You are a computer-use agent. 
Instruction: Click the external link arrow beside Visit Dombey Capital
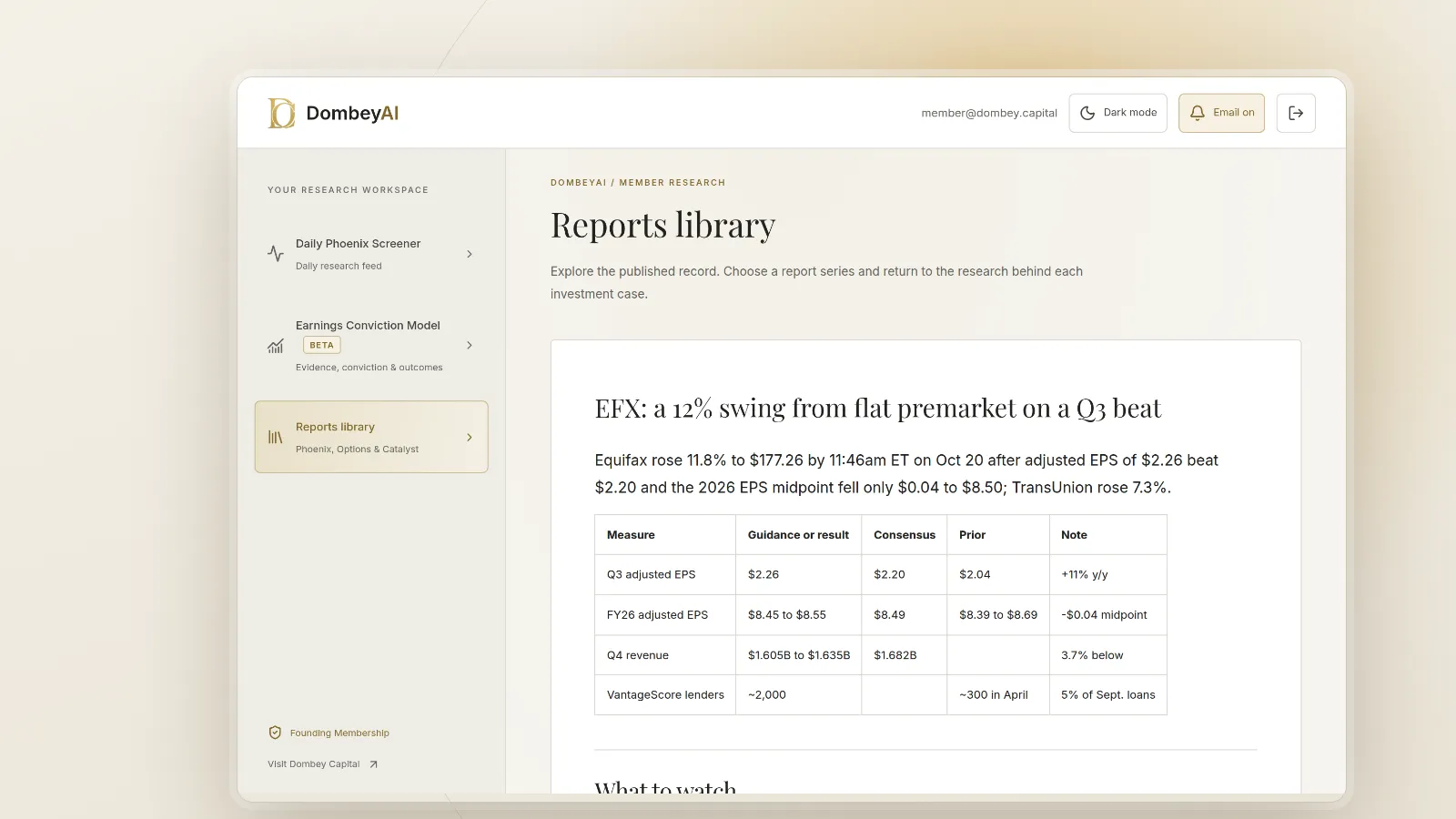click(x=373, y=764)
